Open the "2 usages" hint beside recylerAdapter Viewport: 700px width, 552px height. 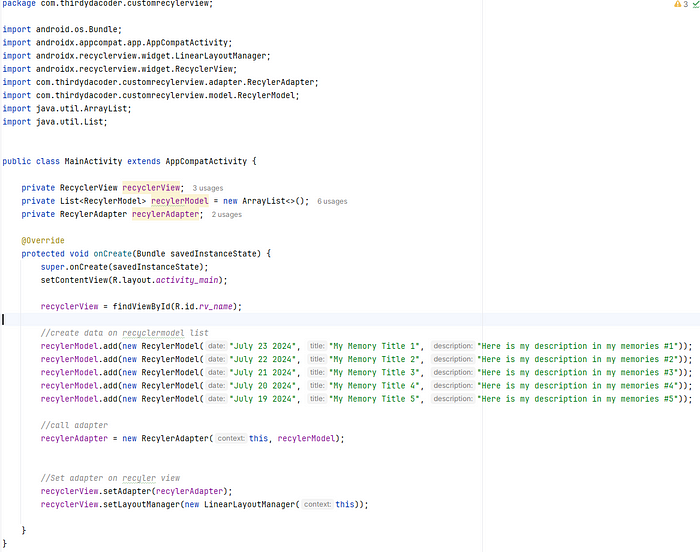227,214
